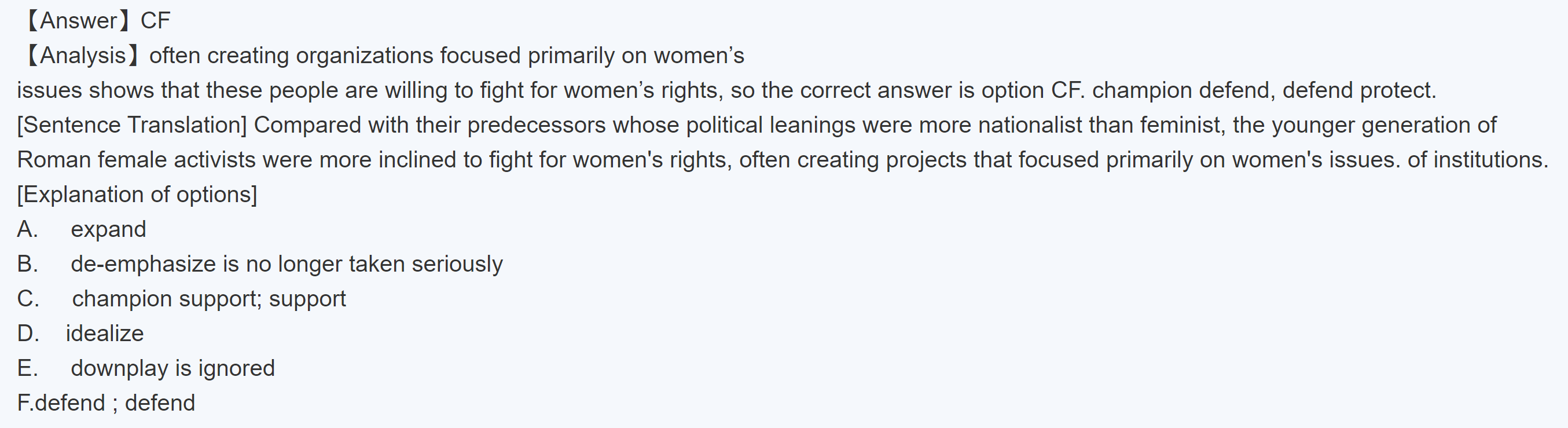
Task: Click the 【Answer】 label at the top
Action: point(77,21)
